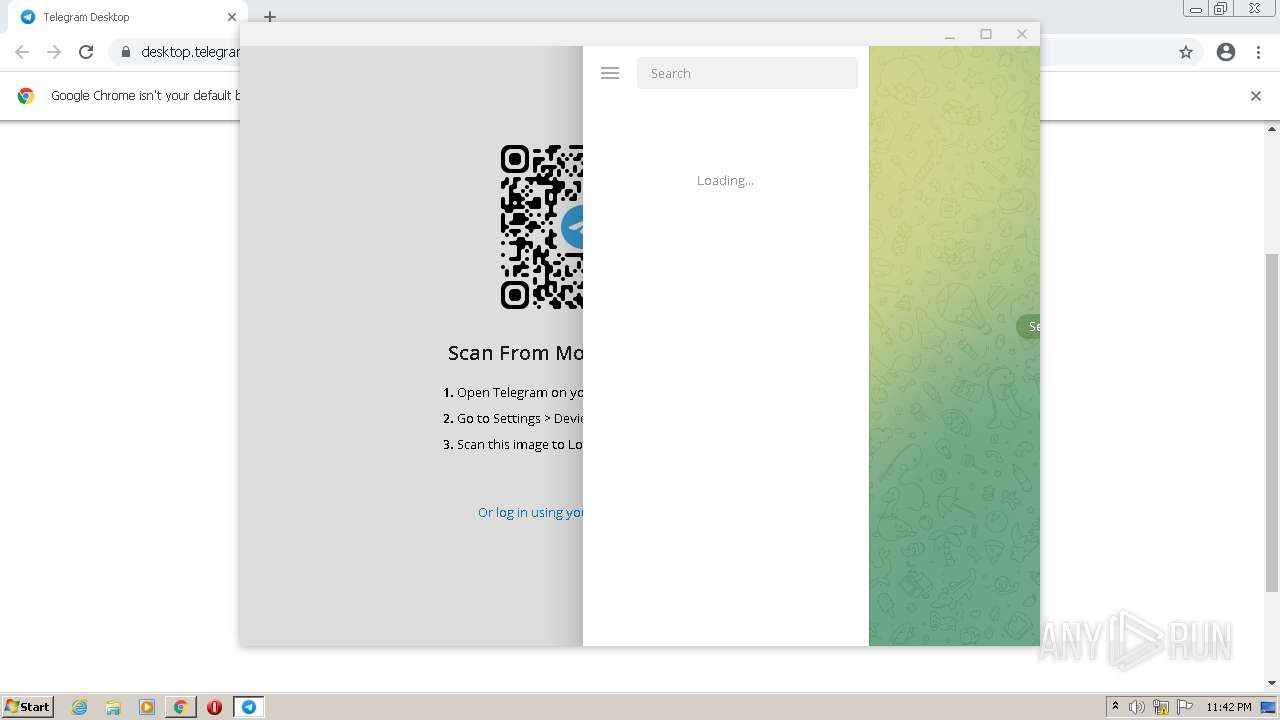This screenshot has width=1280, height=720.
Task: Minimize the Chrome browser window
Action: tap(1196, 9)
